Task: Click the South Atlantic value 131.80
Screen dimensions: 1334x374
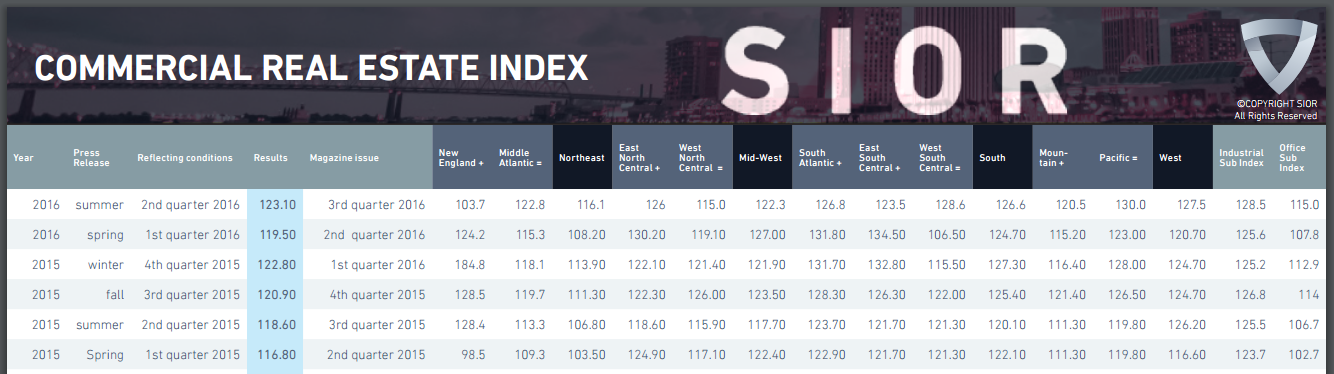Action: (827, 235)
